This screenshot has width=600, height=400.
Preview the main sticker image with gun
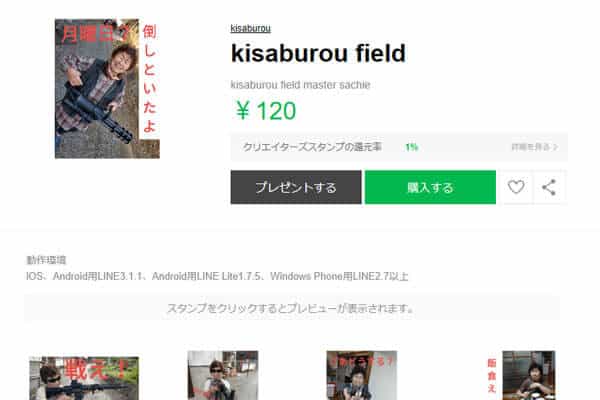point(107,88)
